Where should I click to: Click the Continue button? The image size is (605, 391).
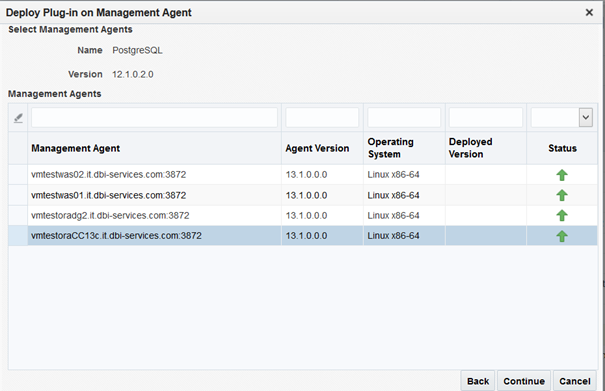point(524,381)
